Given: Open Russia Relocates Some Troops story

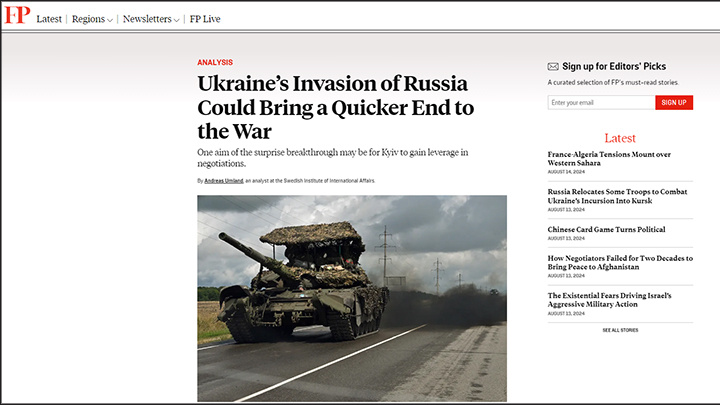Looking at the screenshot, I should pyautogui.click(x=617, y=196).
